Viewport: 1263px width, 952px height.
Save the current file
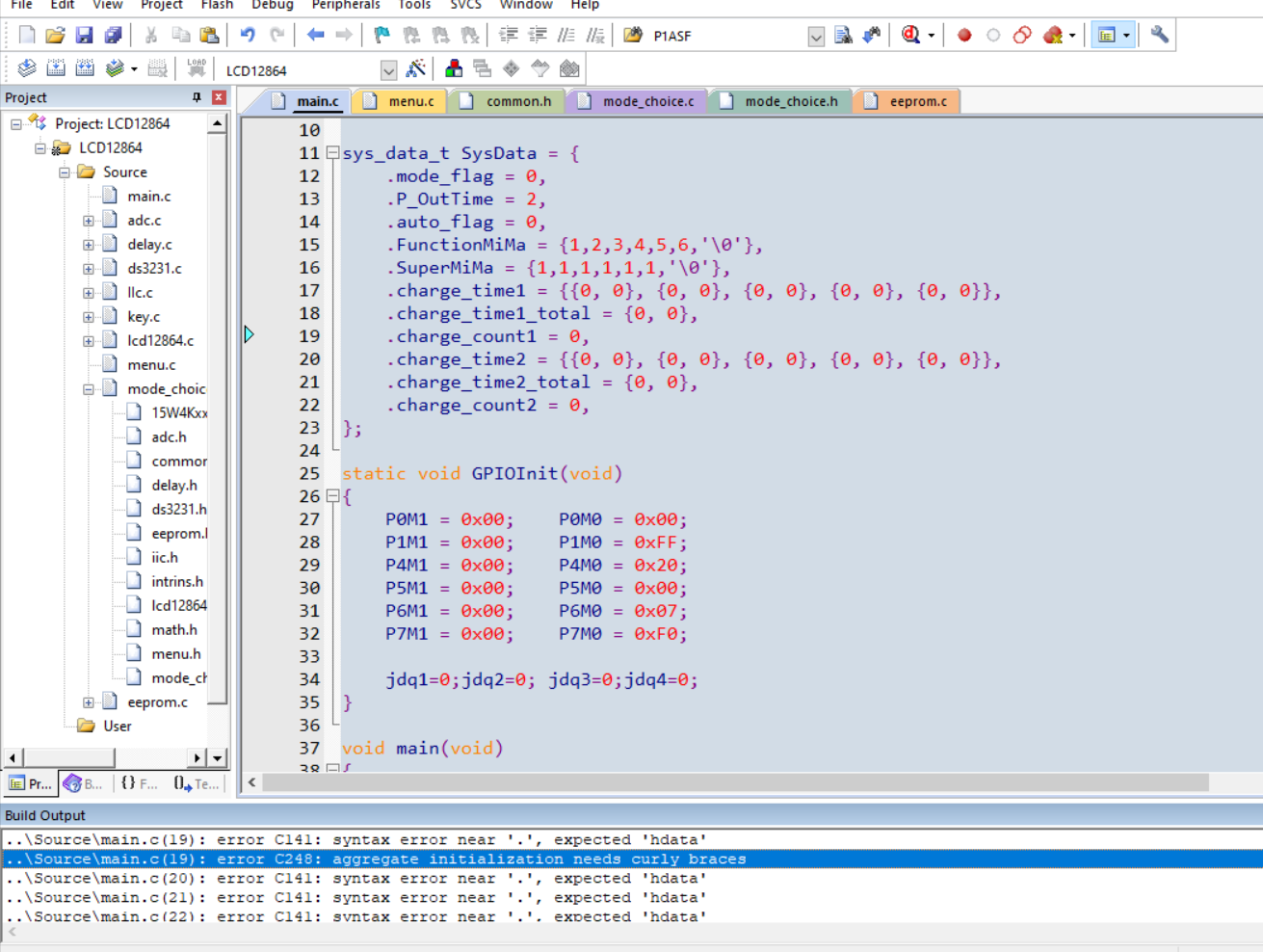coord(84,36)
